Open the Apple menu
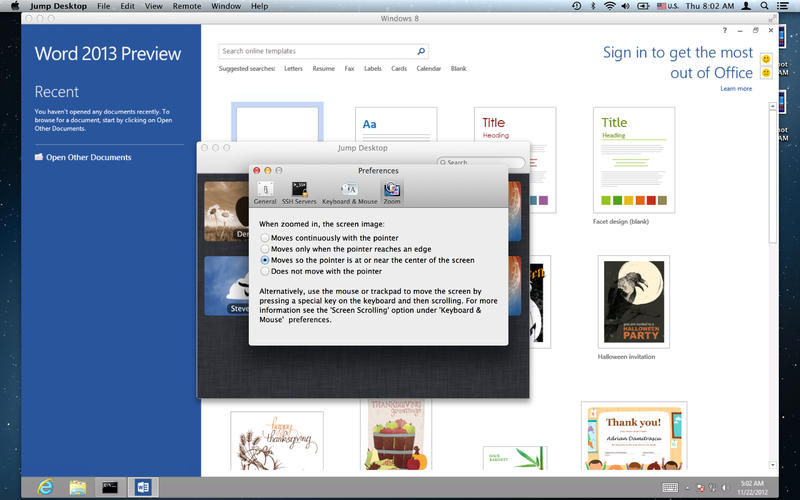 tap(15, 6)
